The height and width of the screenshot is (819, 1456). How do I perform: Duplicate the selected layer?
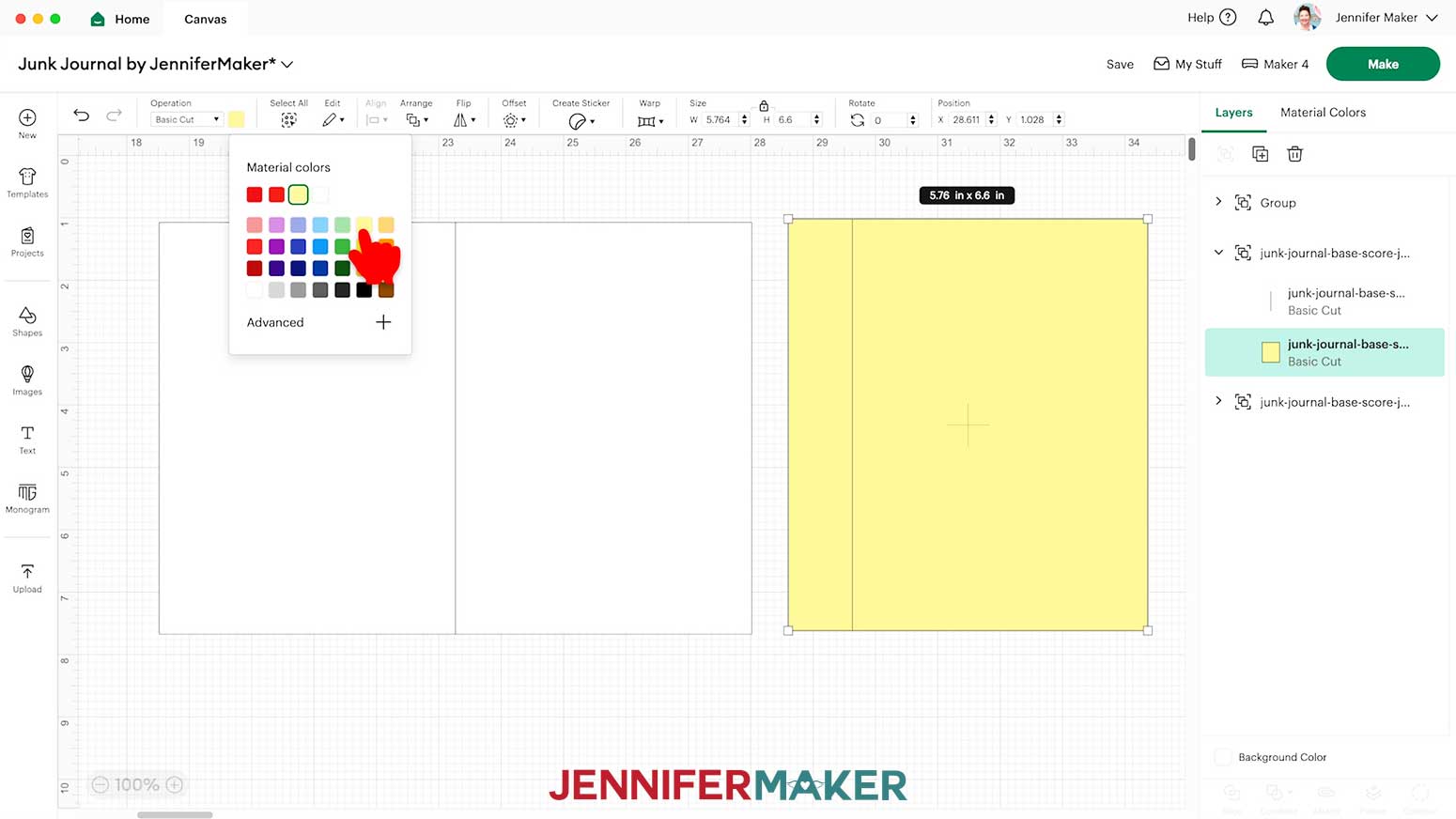1260,154
